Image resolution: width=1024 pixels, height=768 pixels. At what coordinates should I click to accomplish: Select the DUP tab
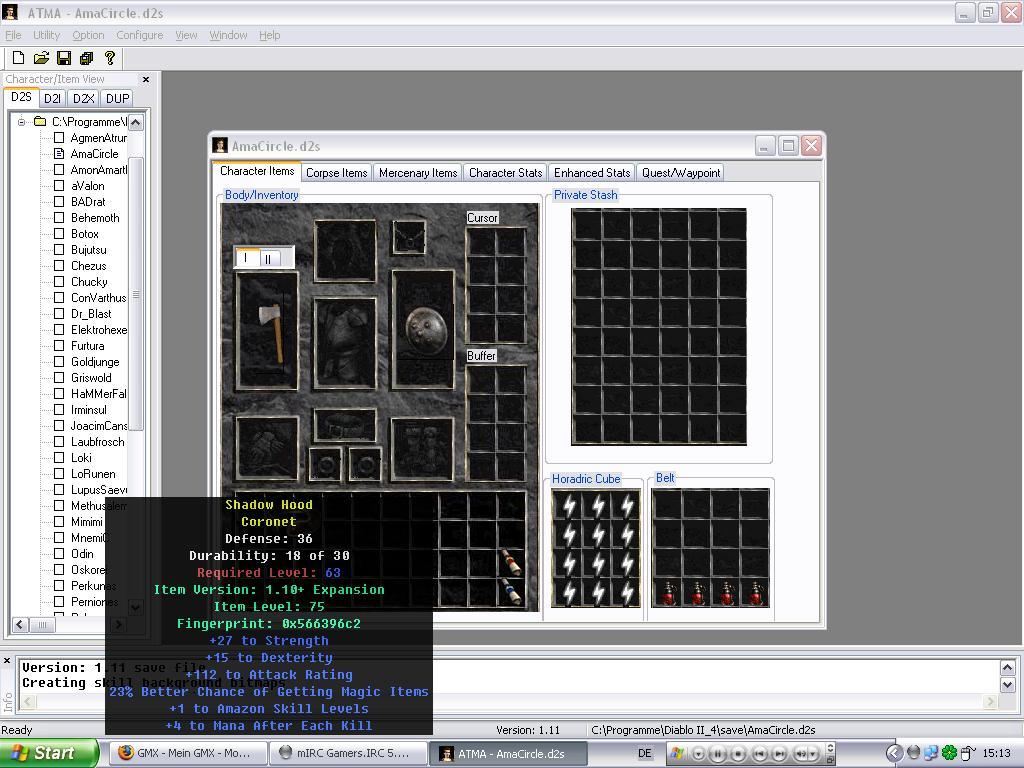118,99
